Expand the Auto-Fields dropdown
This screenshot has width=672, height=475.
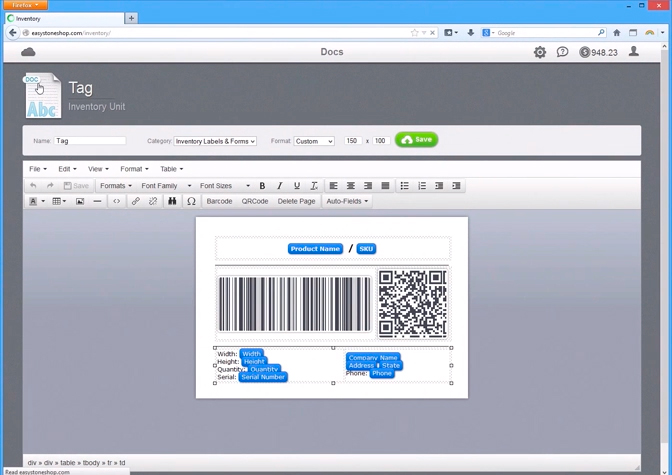347,201
